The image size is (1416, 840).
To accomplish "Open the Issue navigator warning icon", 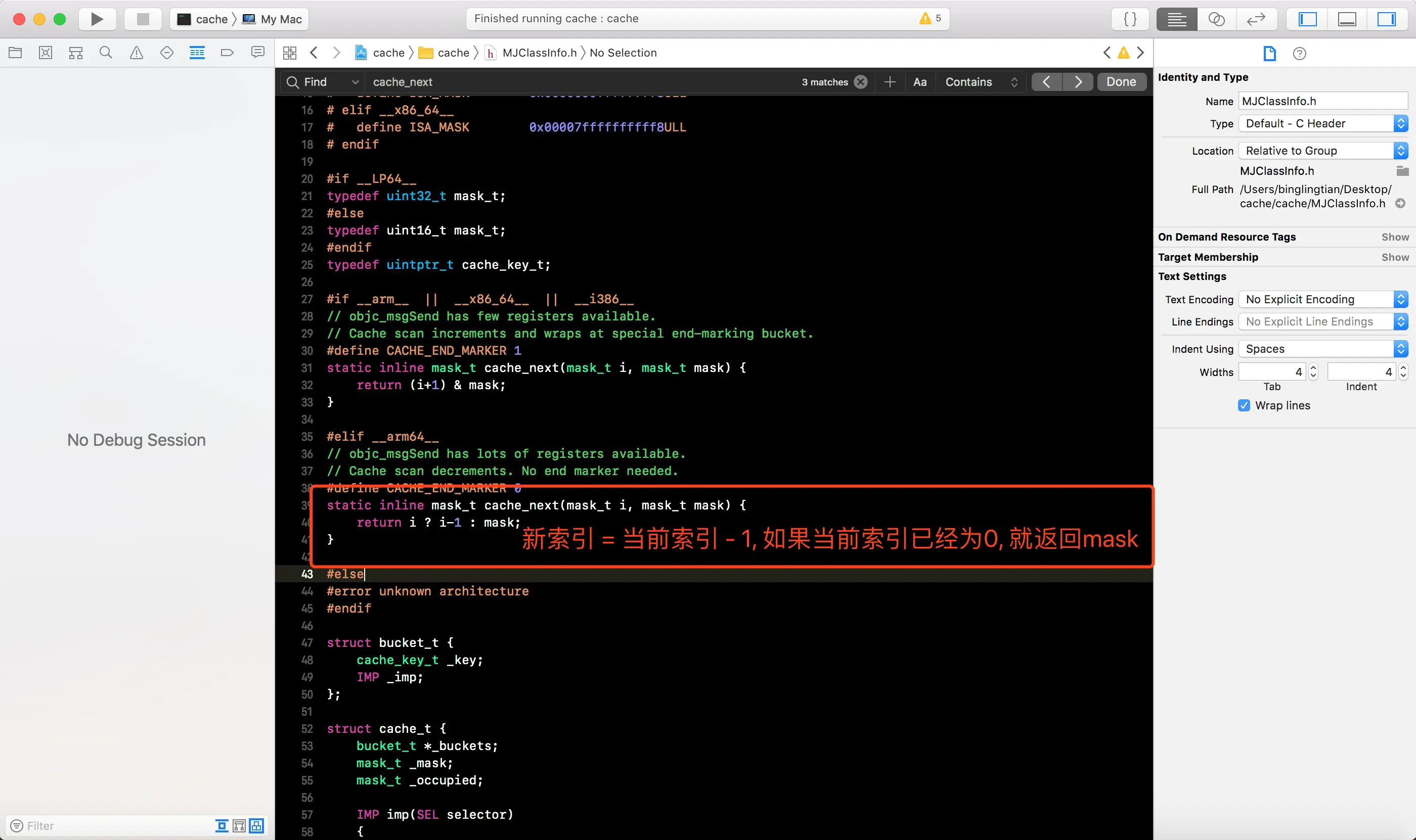I will click(x=136, y=53).
